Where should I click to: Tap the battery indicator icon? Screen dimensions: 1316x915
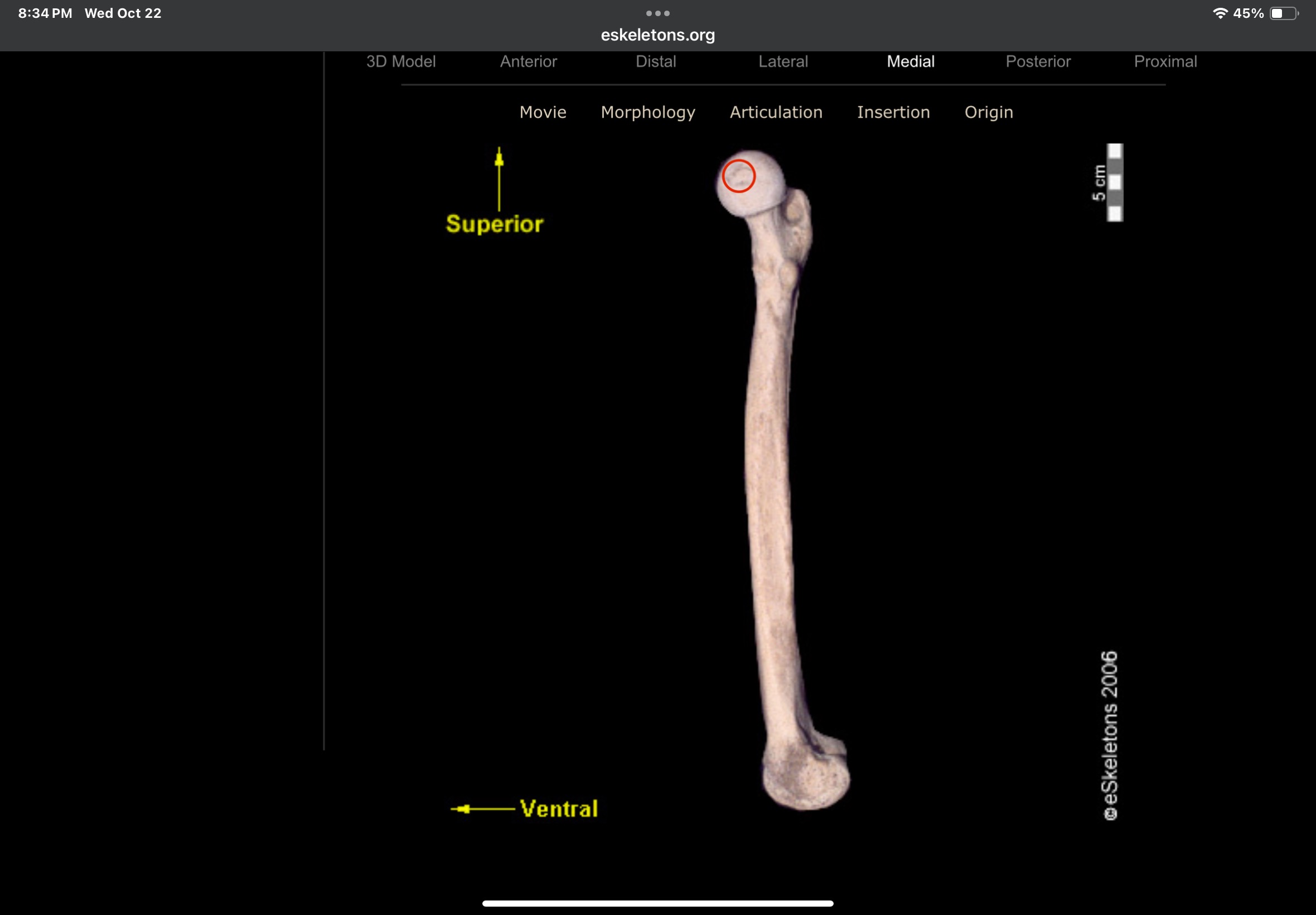coord(1283,13)
